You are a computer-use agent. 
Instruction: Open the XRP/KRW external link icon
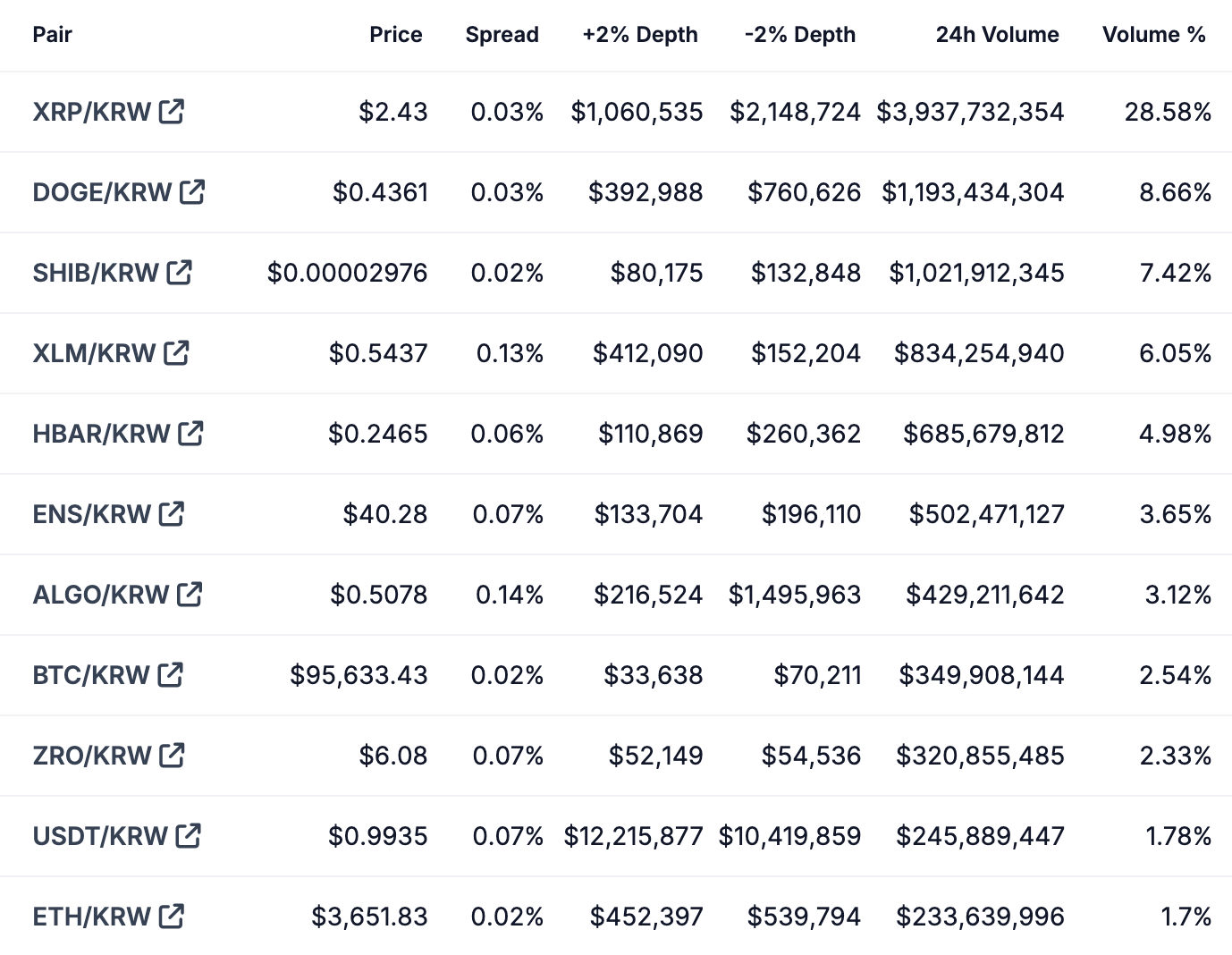click(172, 111)
